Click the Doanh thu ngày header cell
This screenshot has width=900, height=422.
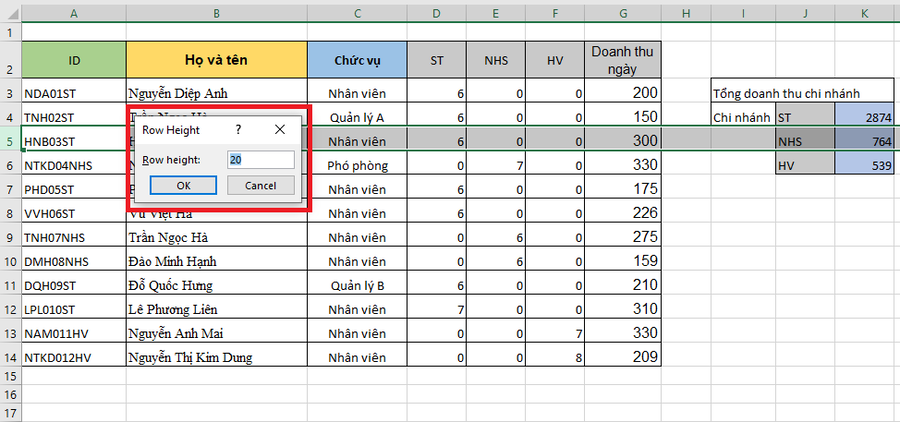coord(623,60)
